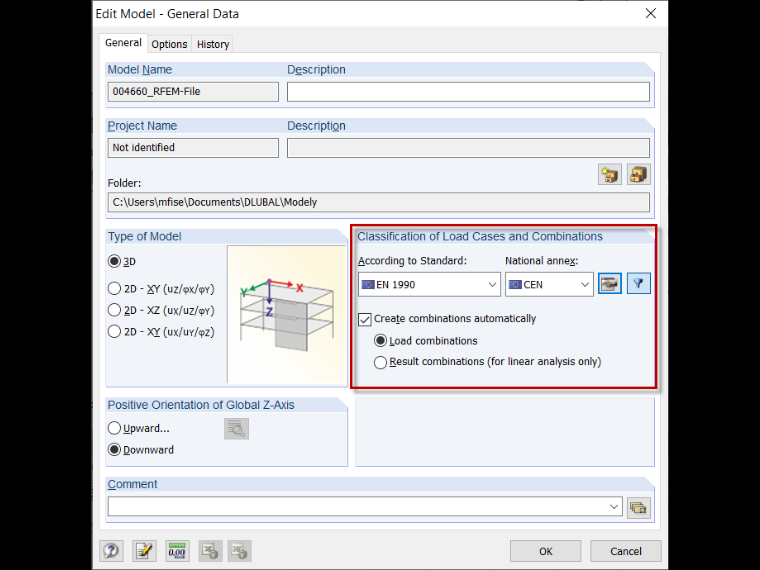Click the model Description input field

(x=468, y=92)
